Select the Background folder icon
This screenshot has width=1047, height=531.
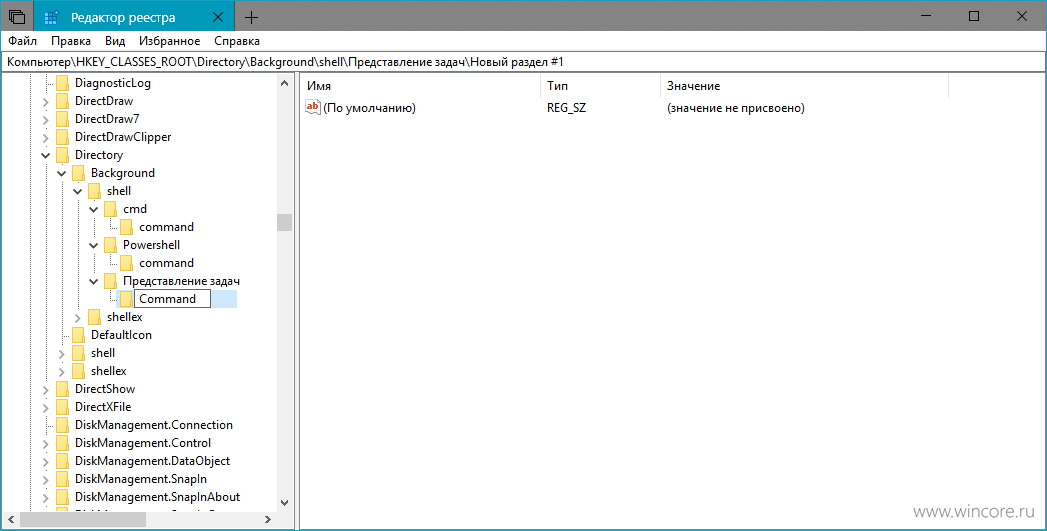click(x=79, y=173)
